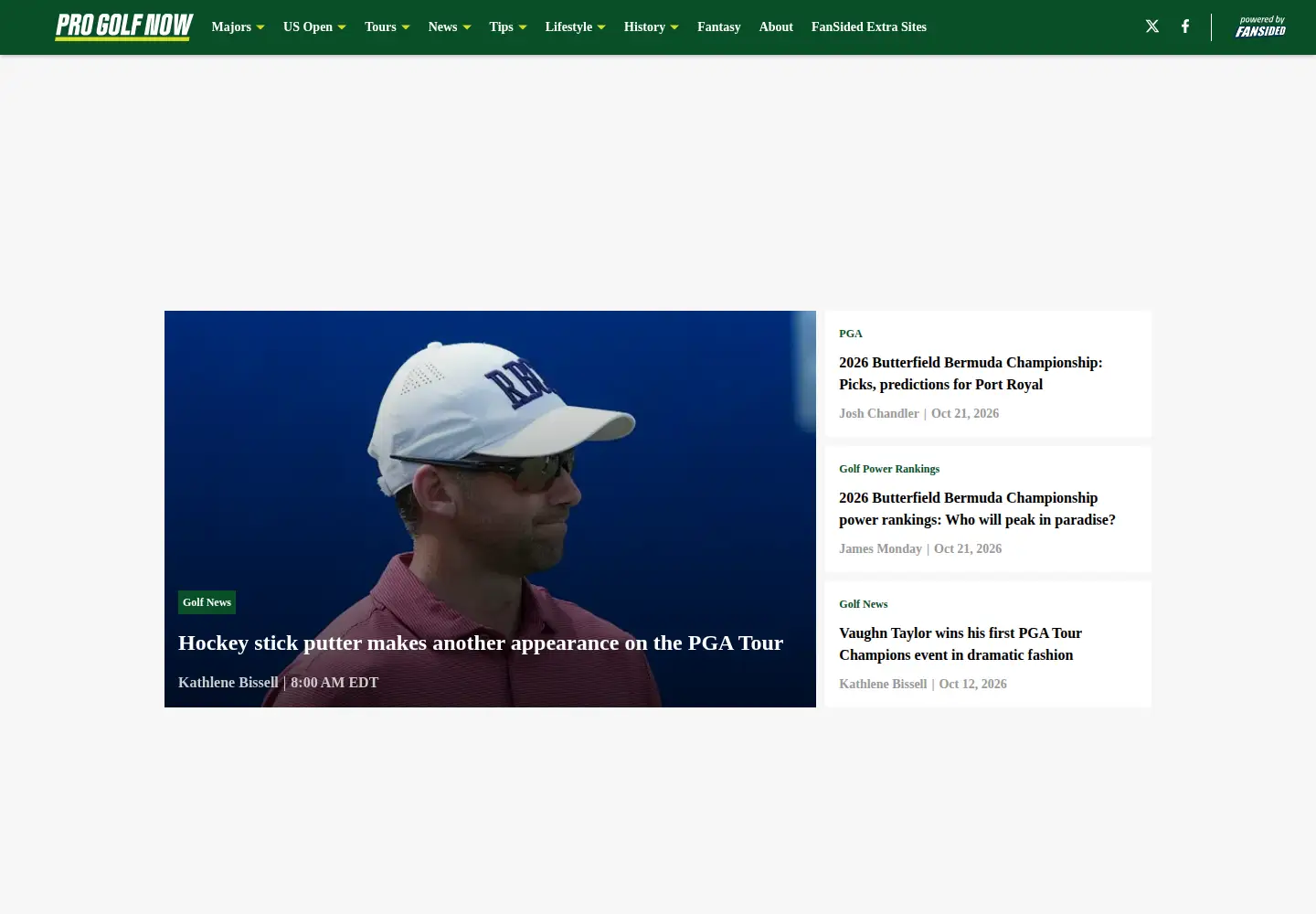The height and width of the screenshot is (914, 1316).
Task: Click the Oct 21, 2026 date beside James Monday
Action: [968, 549]
